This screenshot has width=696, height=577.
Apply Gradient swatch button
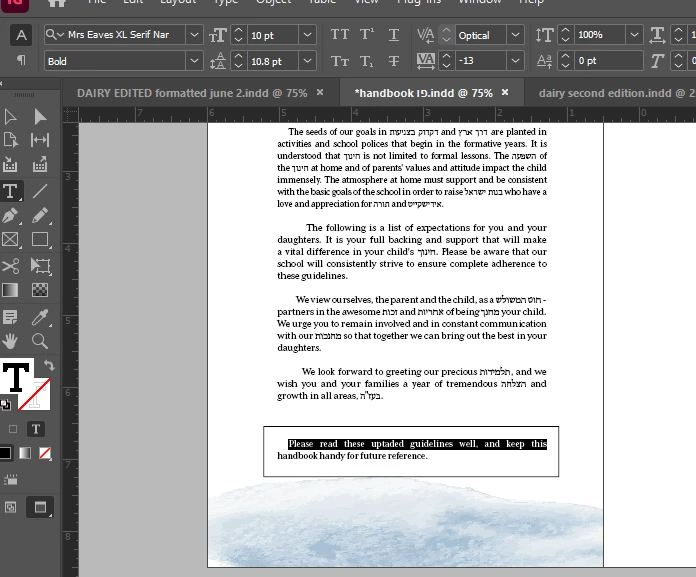[25, 453]
